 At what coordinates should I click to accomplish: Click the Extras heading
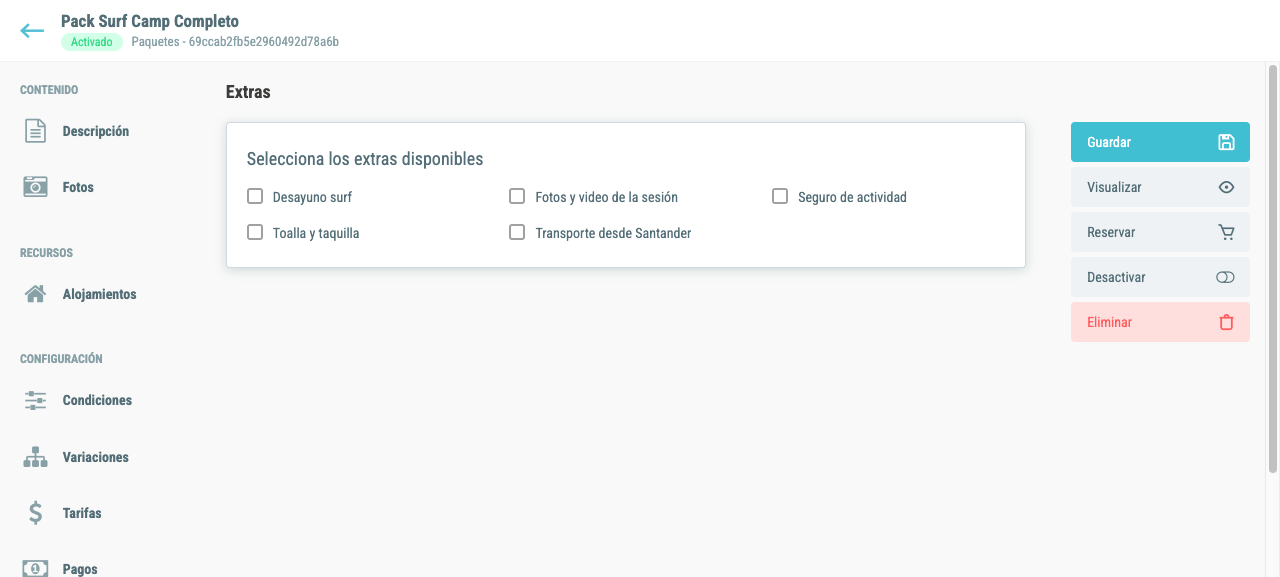248,92
